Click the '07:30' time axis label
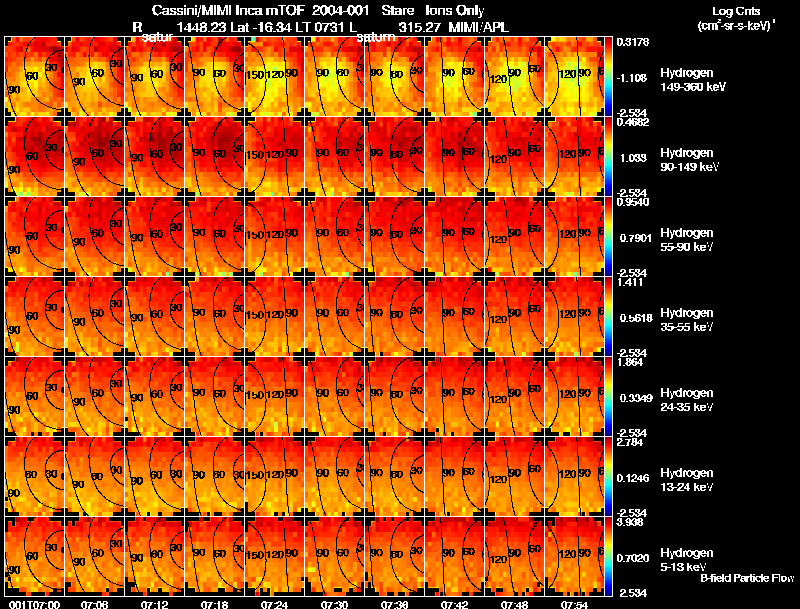800x609 pixels. pos(334,605)
